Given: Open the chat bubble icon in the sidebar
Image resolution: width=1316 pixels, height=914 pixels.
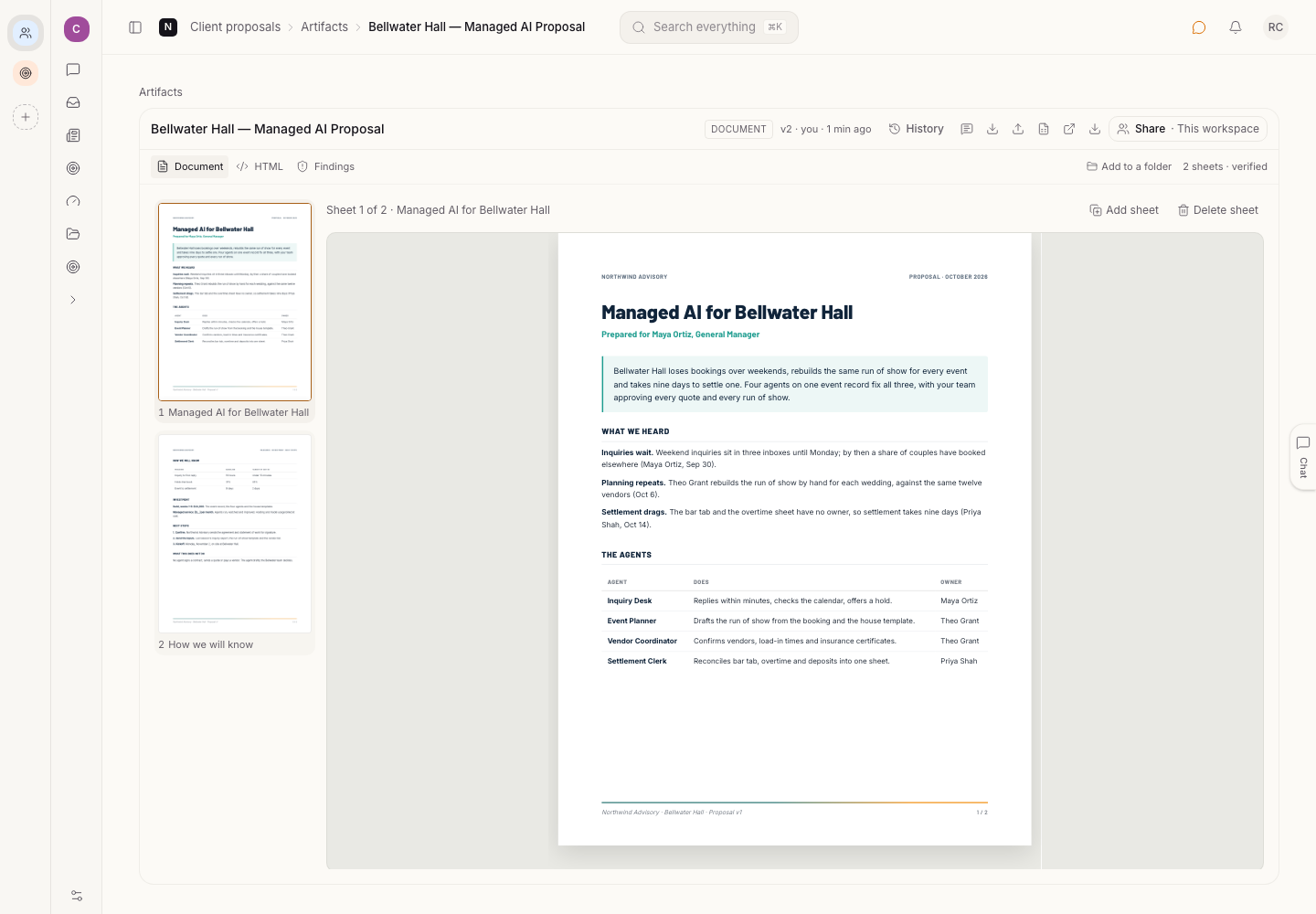Looking at the screenshot, I should (73, 69).
